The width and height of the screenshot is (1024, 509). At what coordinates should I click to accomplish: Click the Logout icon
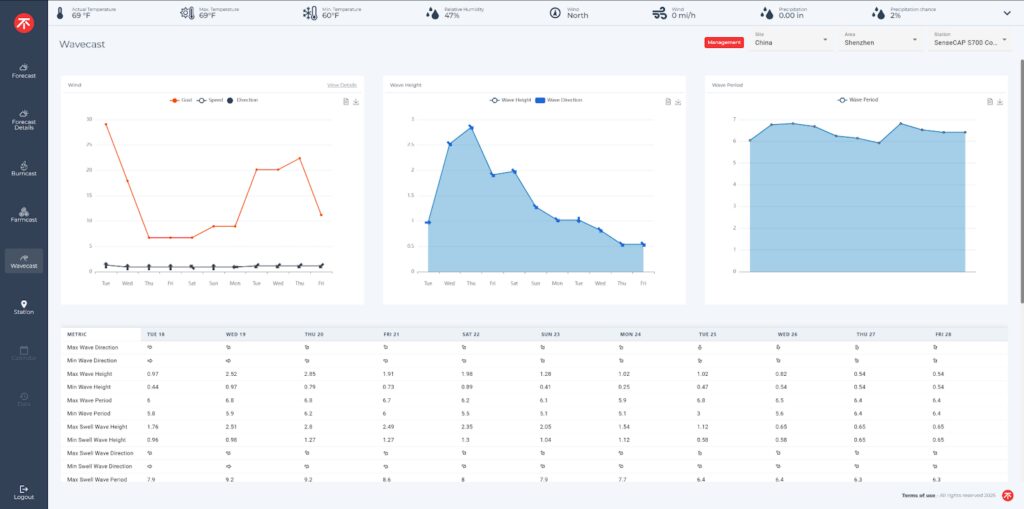coord(23,490)
